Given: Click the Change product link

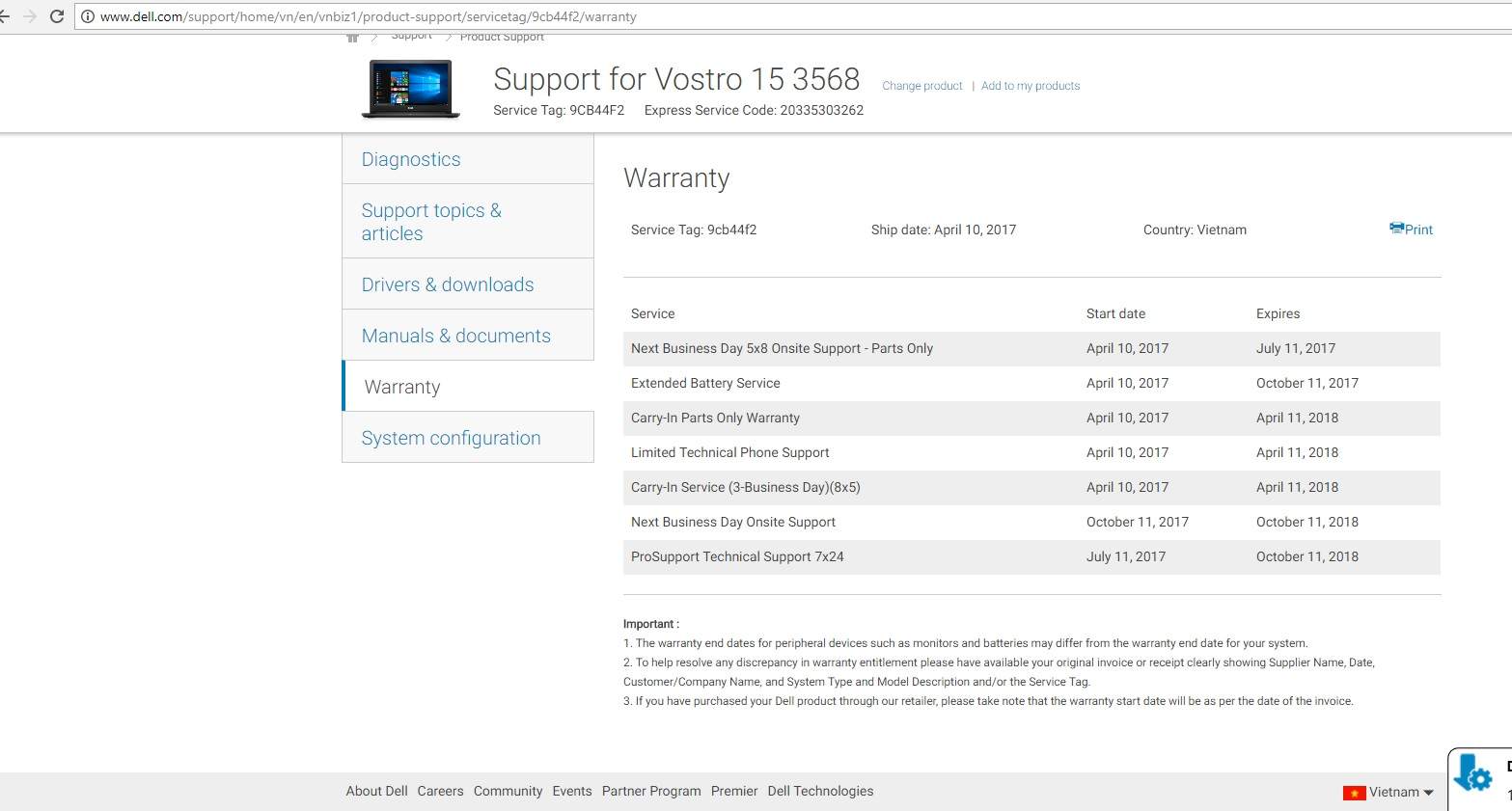Looking at the screenshot, I should click(922, 86).
